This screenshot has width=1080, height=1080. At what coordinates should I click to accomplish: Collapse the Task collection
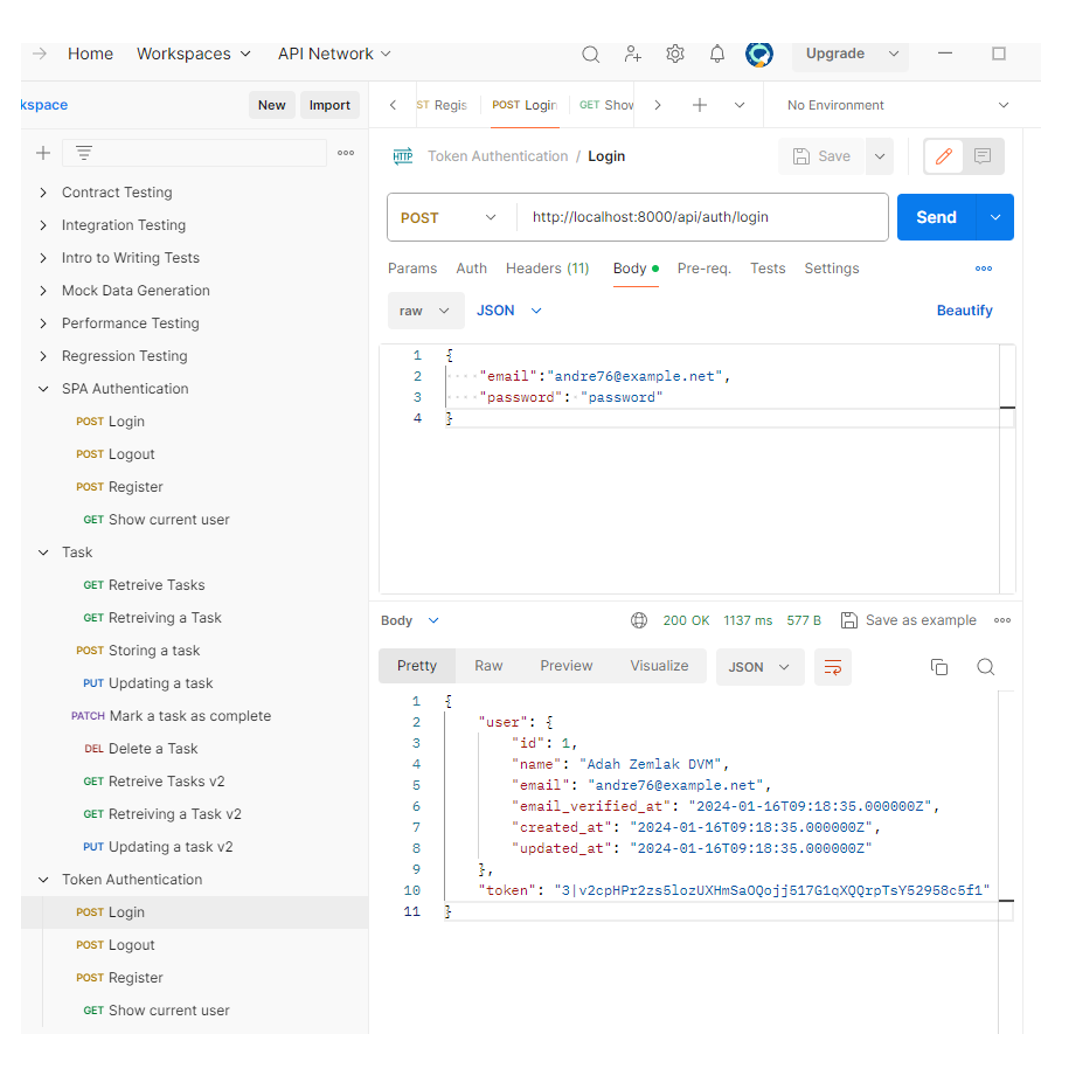[x=43, y=552]
